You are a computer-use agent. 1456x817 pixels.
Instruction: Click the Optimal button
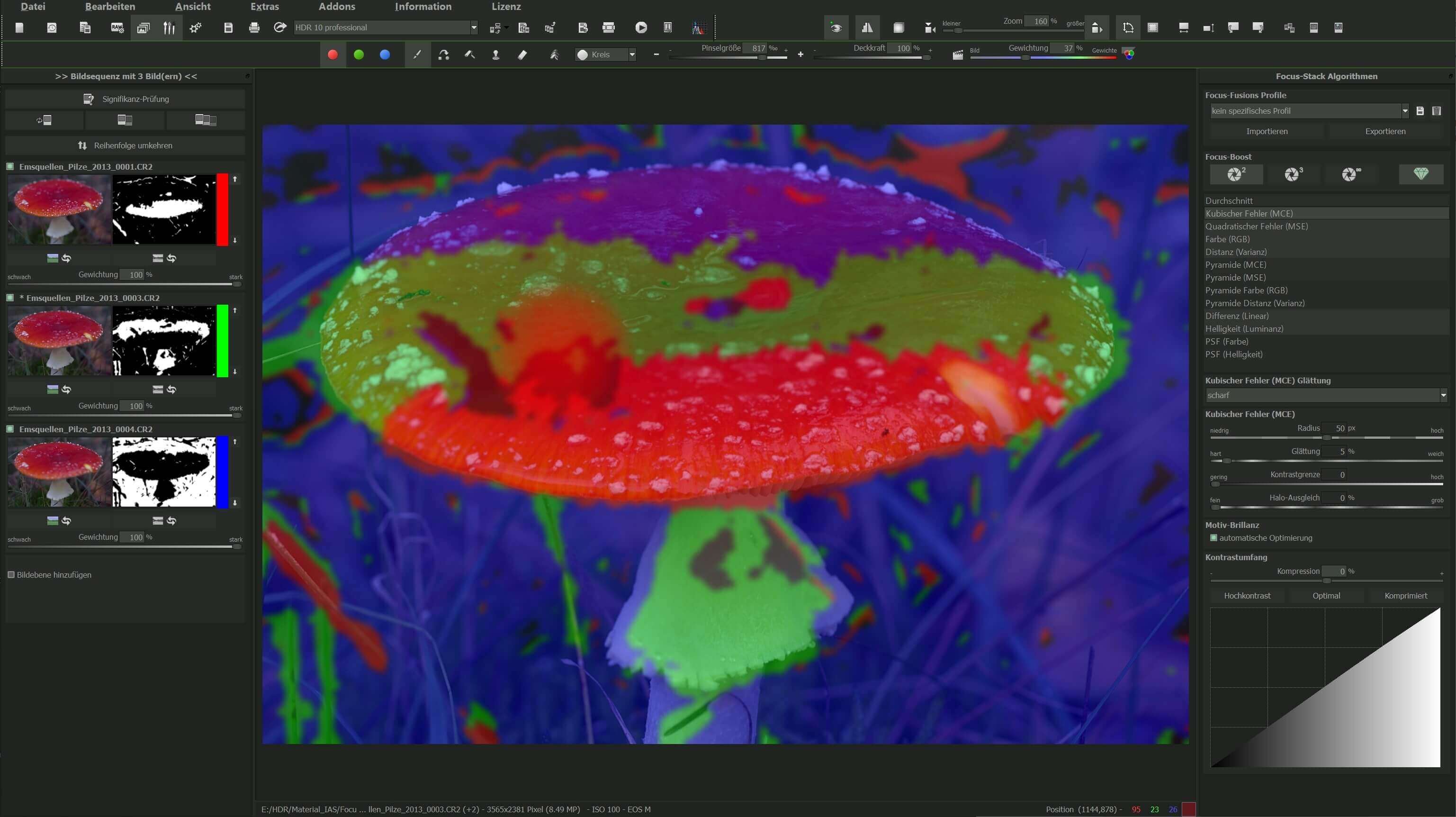pyautogui.click(x=1326, y=595)
